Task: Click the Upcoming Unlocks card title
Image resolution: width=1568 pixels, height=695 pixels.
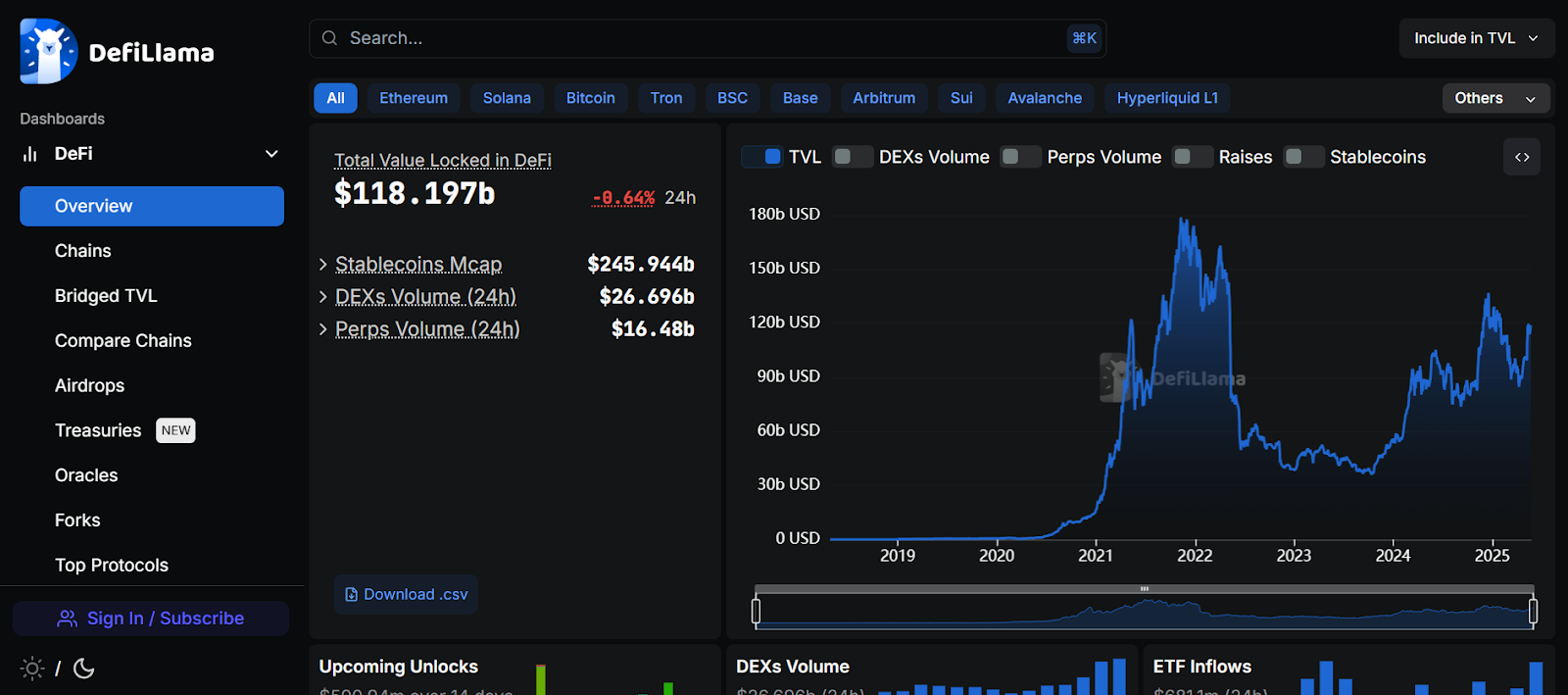Action: [x=399, y=667]
